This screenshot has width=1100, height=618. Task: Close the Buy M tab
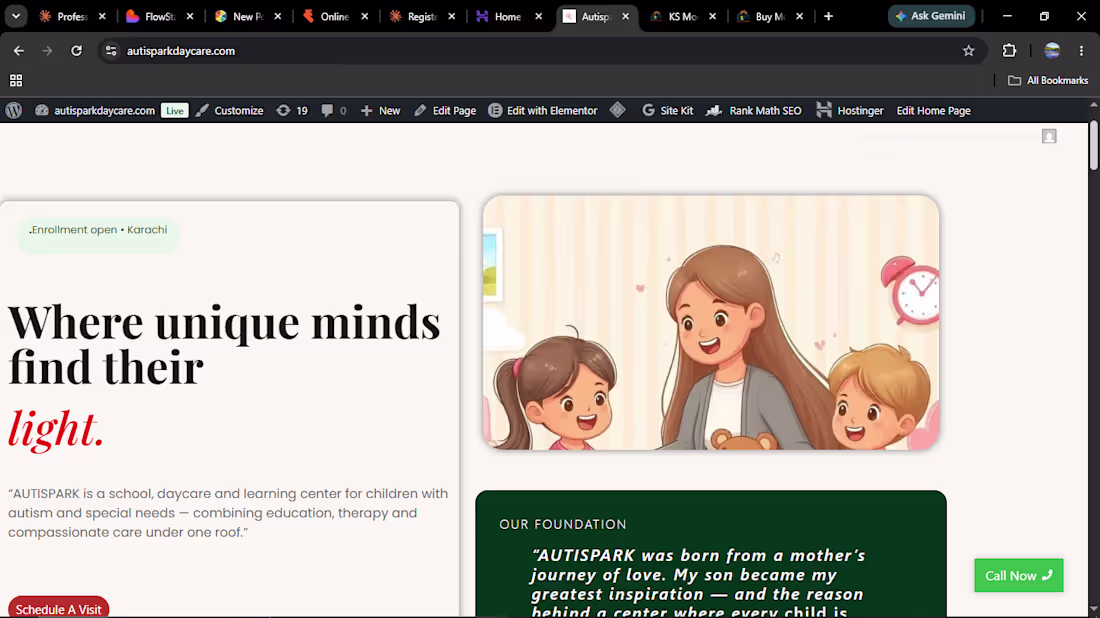click(799, 16)
